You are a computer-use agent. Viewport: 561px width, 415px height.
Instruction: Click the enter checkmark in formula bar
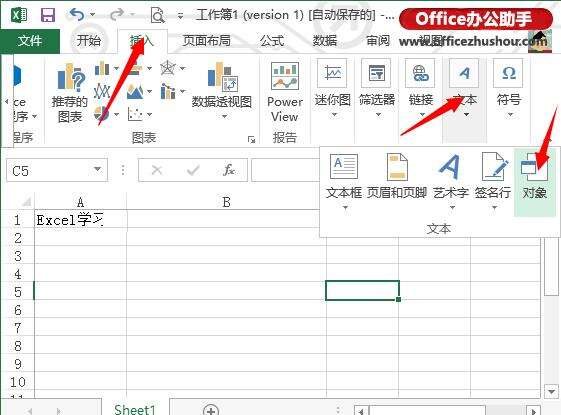[x=193, y=170]
